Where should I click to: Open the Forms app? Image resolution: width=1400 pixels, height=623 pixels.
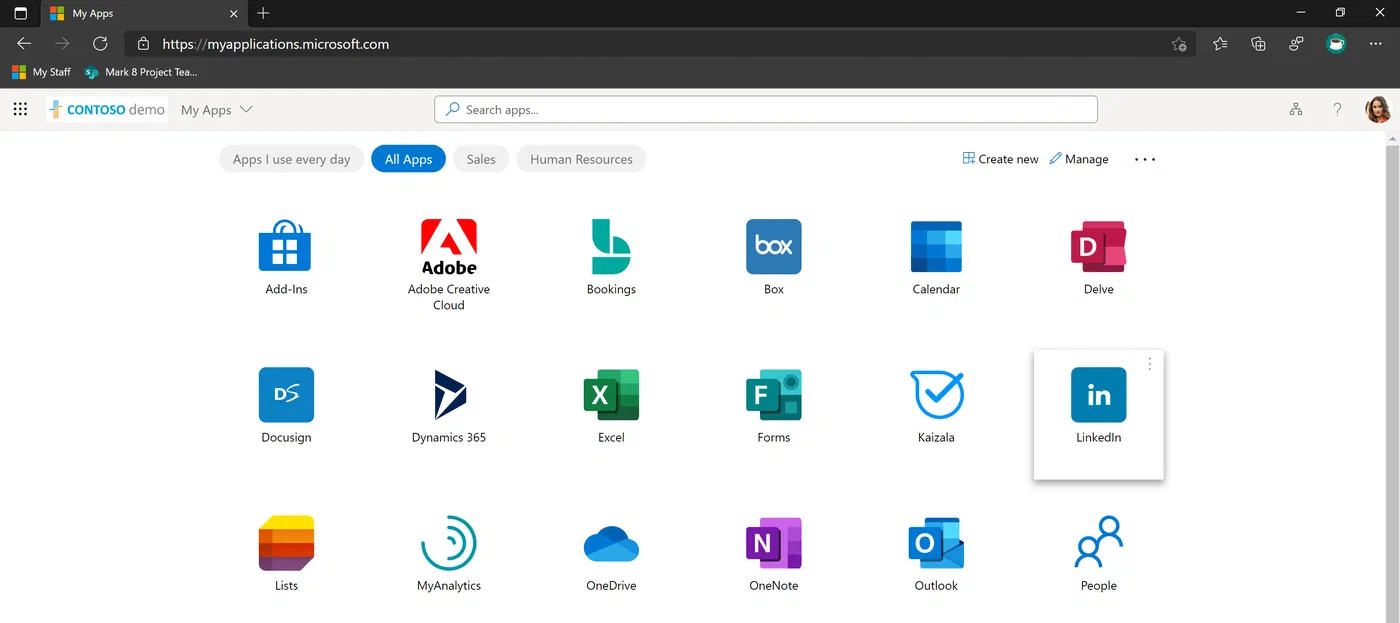[x=774, y=395]
